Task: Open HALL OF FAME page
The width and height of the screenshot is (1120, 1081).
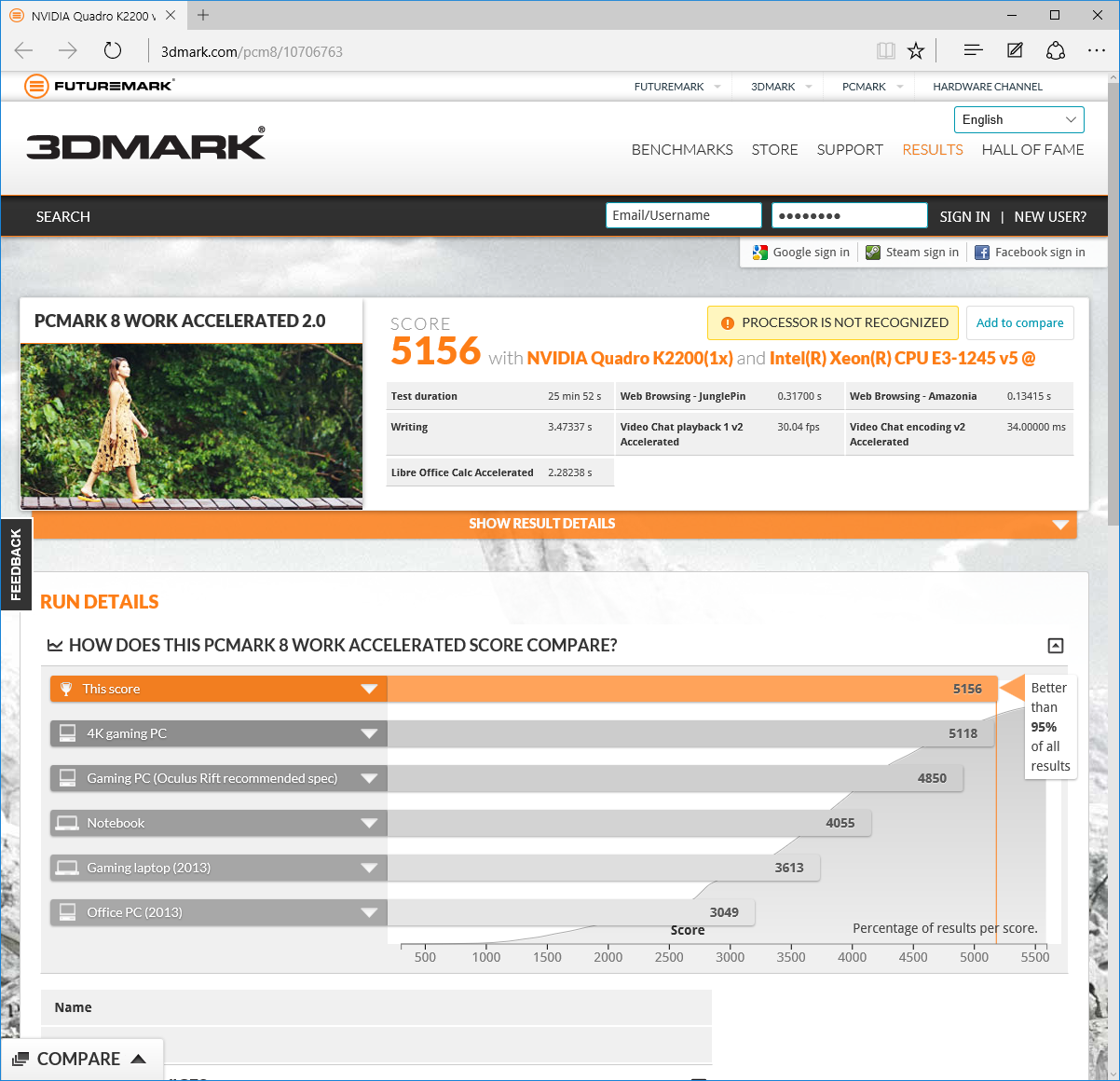Action: pos(1032,149)
